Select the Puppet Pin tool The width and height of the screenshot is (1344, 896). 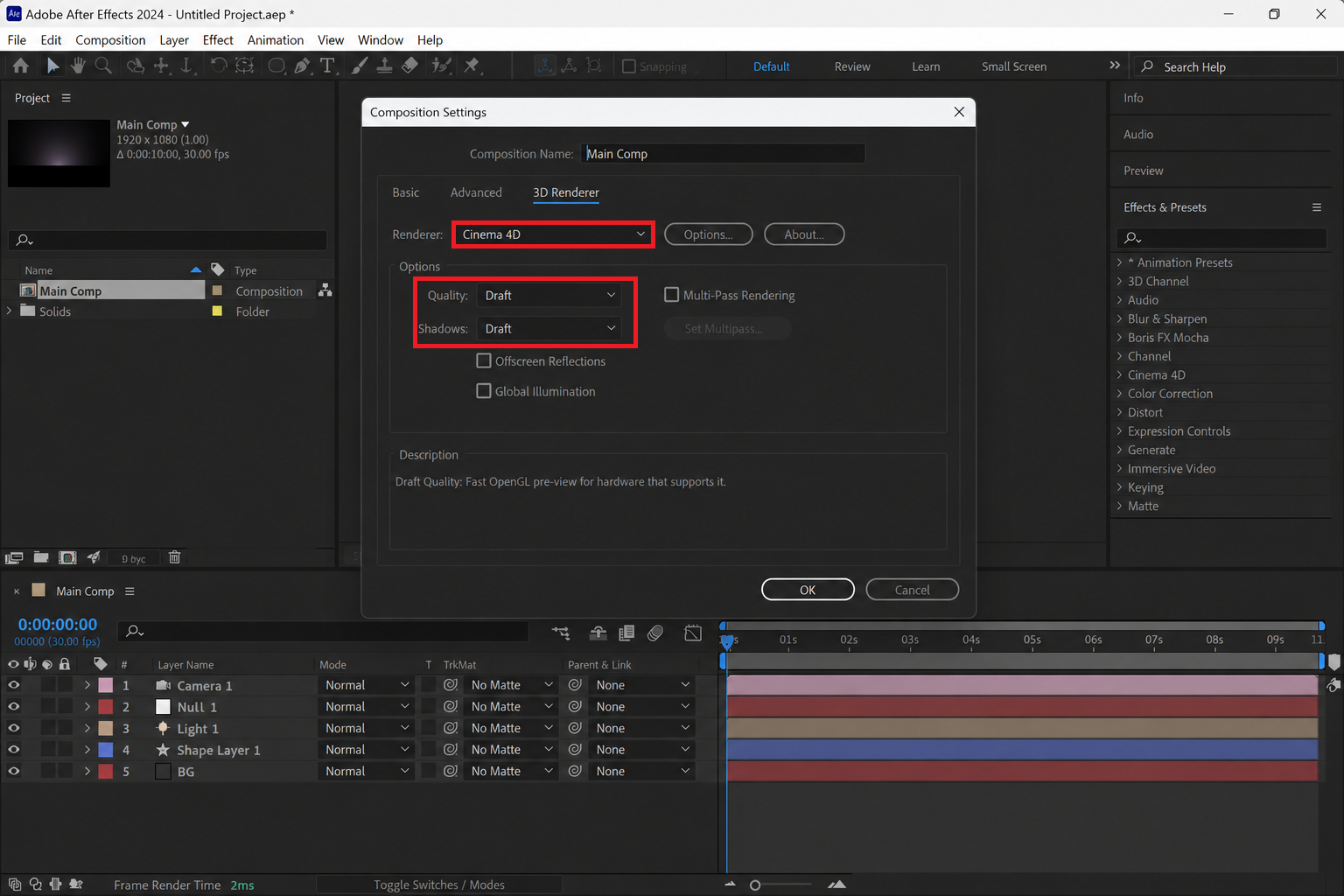tap(472, 66)
